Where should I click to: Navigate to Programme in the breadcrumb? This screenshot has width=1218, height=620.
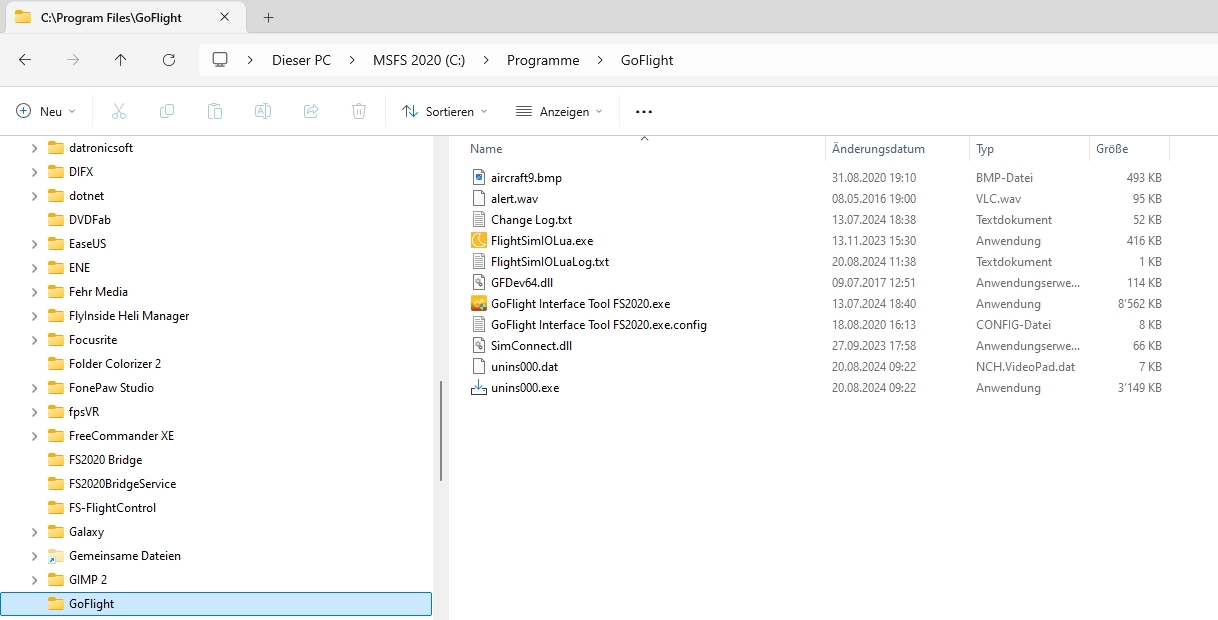coord(542,60)
